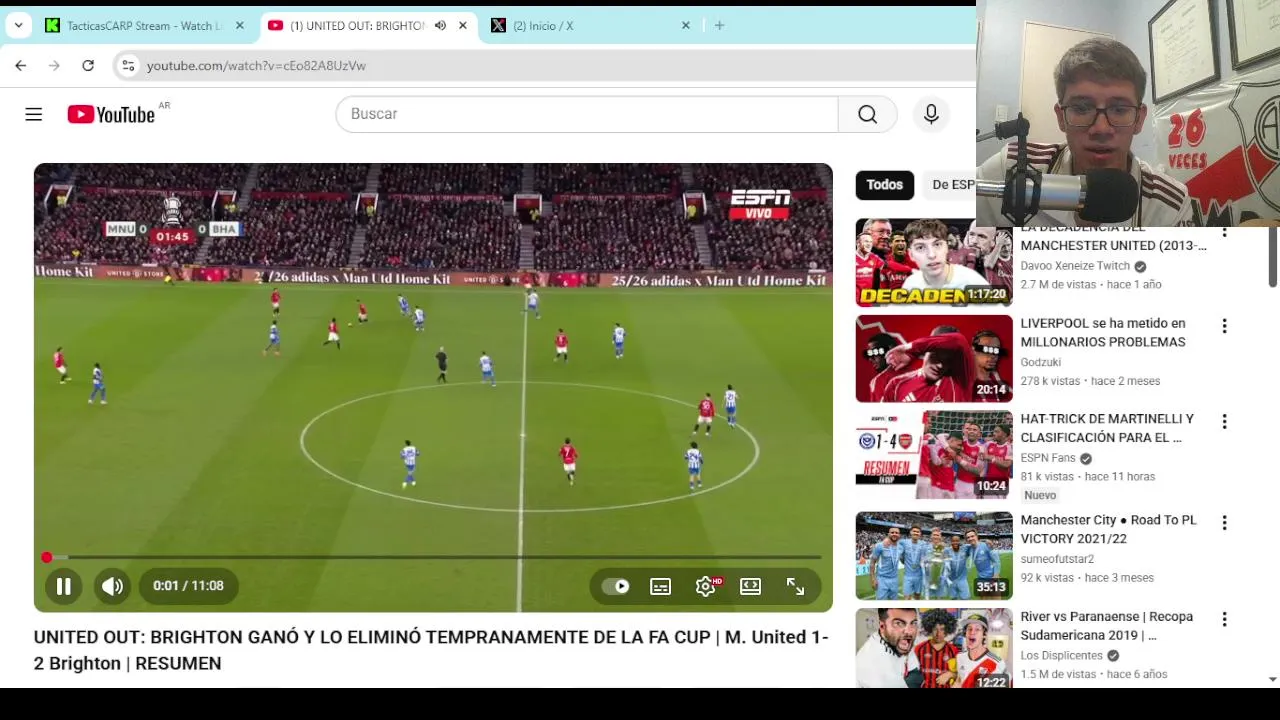This screenshot has width=1280, height=720.
Task: Open player settings gear
Action: [x=706, y=586]
